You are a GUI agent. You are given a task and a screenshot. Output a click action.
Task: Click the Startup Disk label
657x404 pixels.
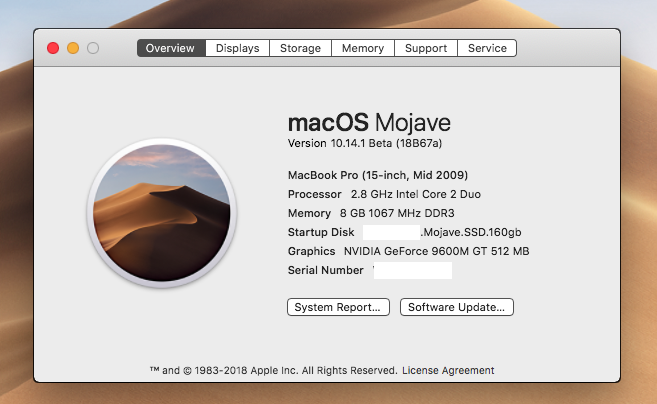(x=321, y=232)
